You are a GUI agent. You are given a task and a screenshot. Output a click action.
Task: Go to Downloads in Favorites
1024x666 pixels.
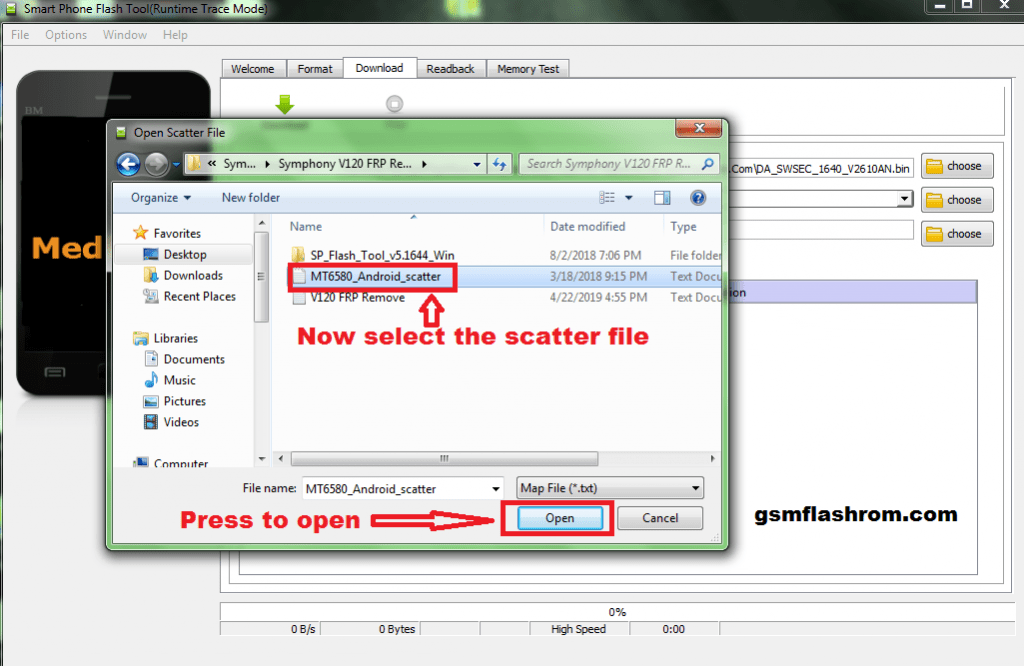click(x=193, y=276)
